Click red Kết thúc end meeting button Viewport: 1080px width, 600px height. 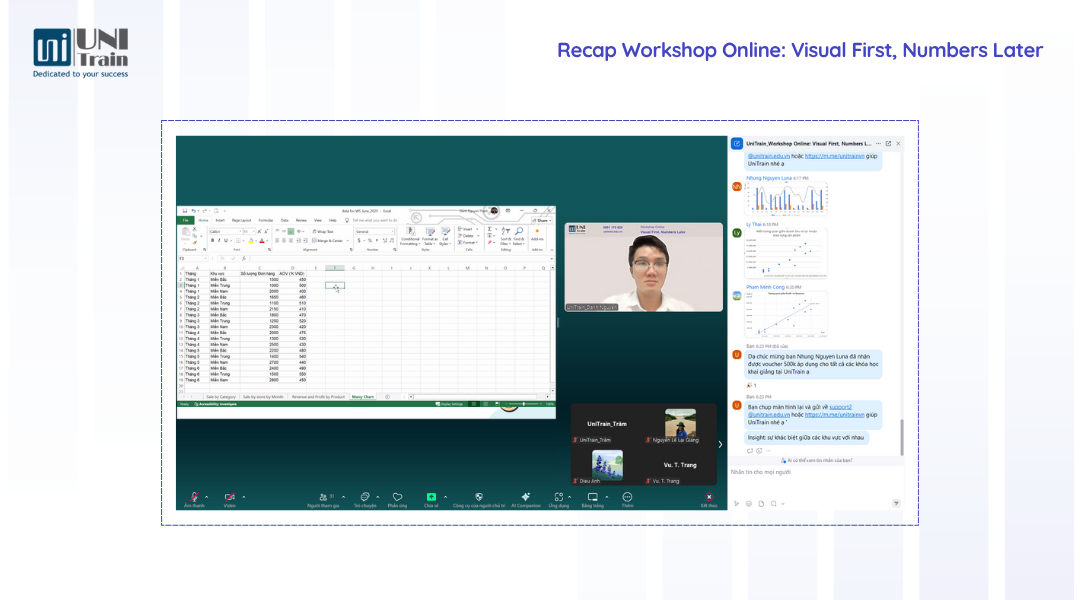709,497
